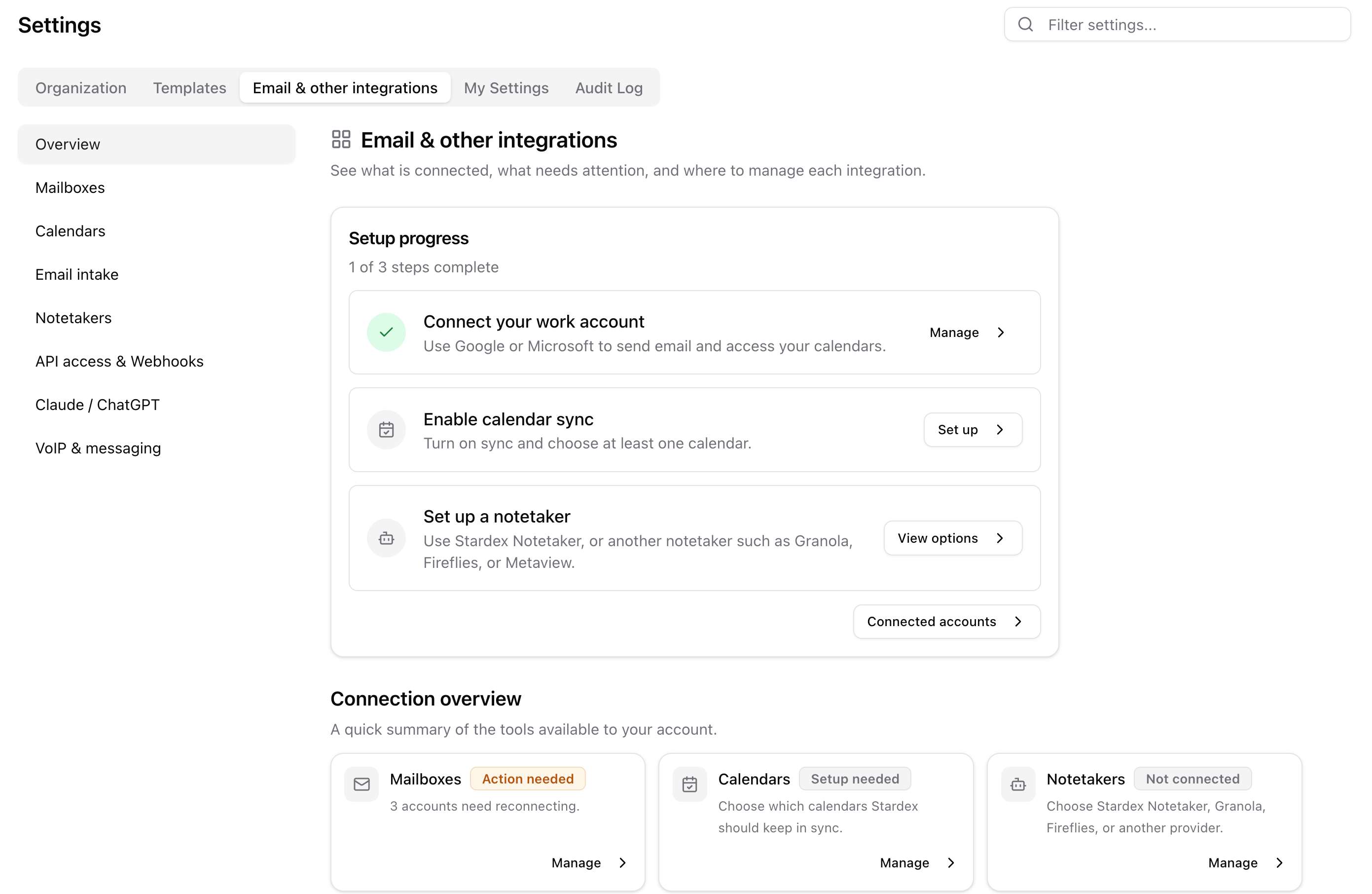Switch to the Templates tab
Viewport: 1372px width, 894px height.
pyautogui.click(x=190, y=88)
